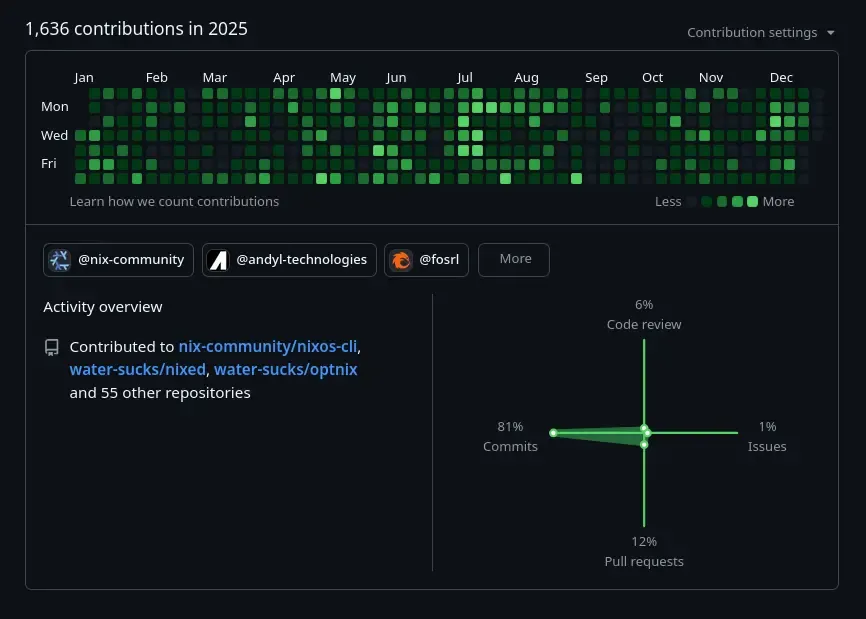Click the @nix-community snowflake avatar

click(x=59, y=259)
